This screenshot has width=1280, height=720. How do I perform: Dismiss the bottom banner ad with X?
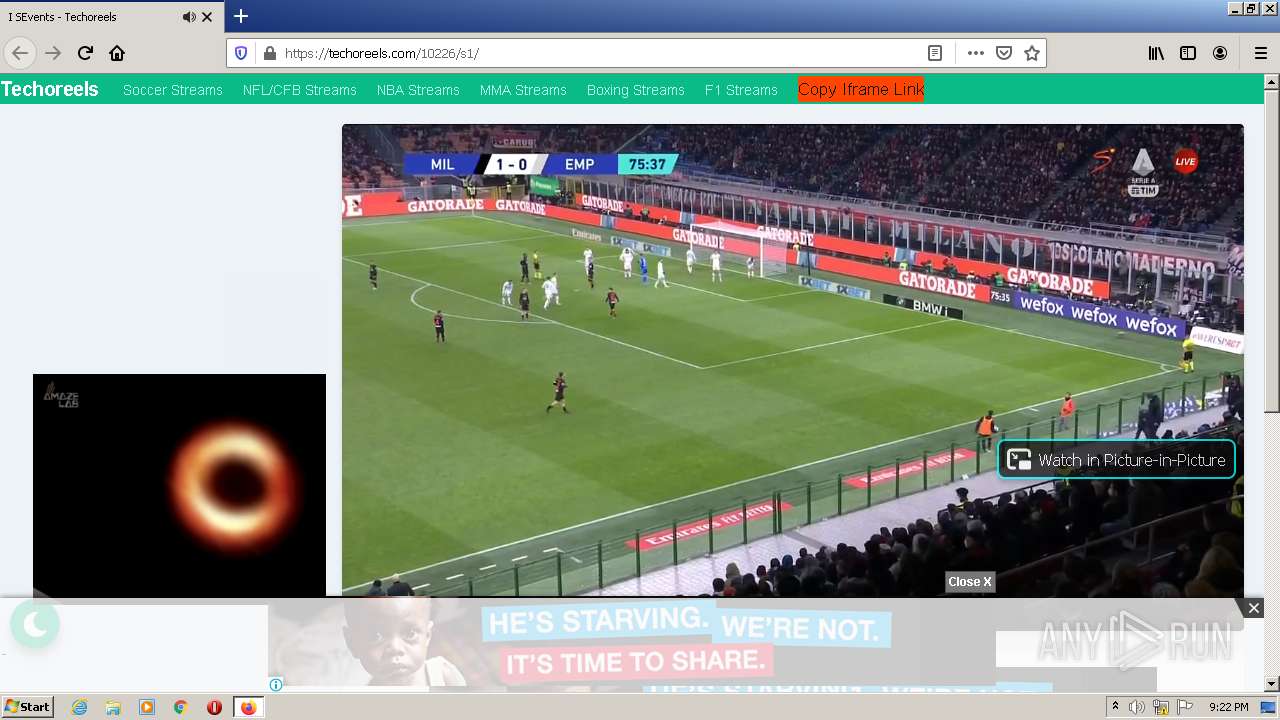(x=1253, y=608)
